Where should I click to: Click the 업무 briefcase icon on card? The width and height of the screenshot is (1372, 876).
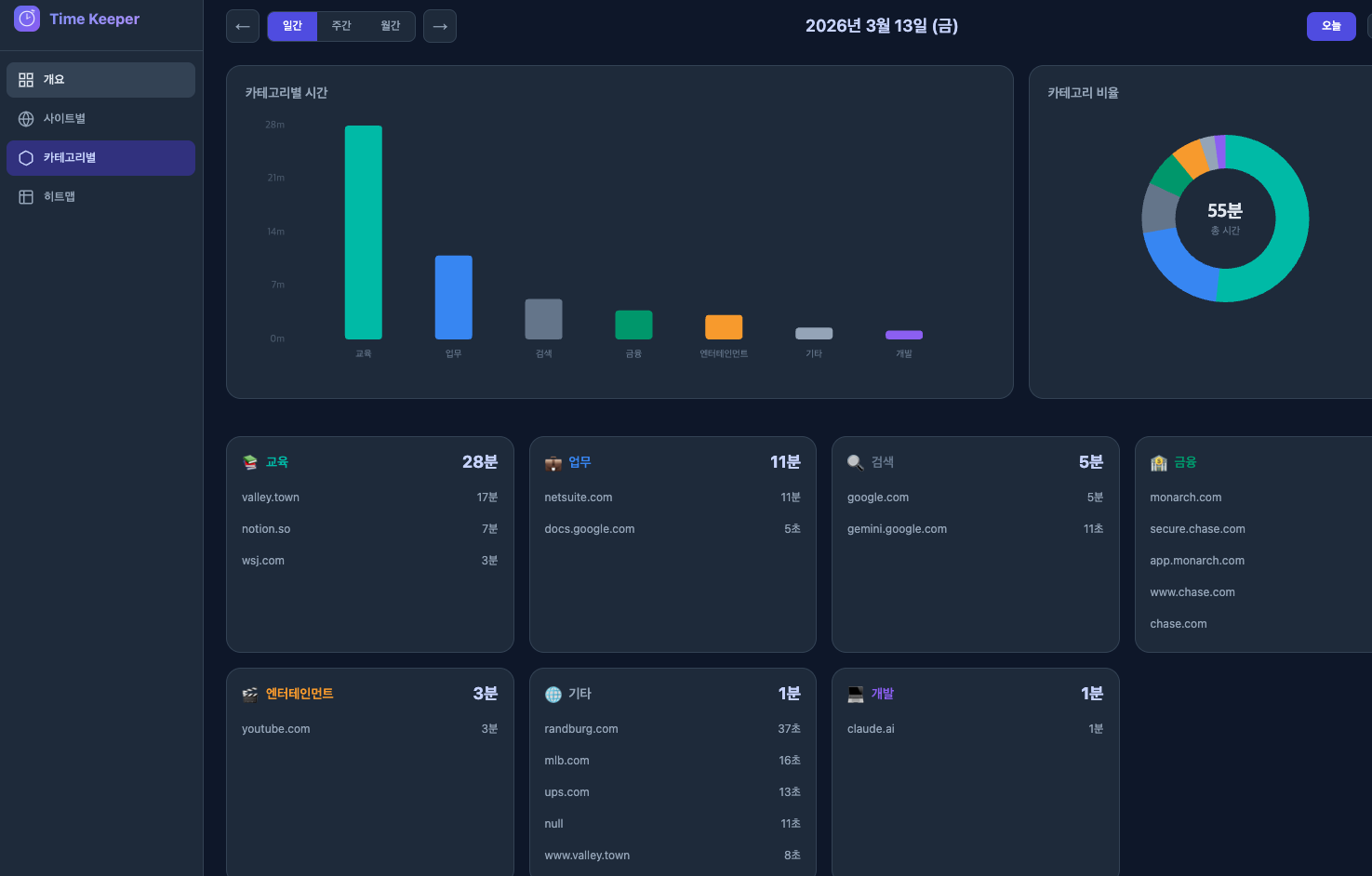[553, 462]
